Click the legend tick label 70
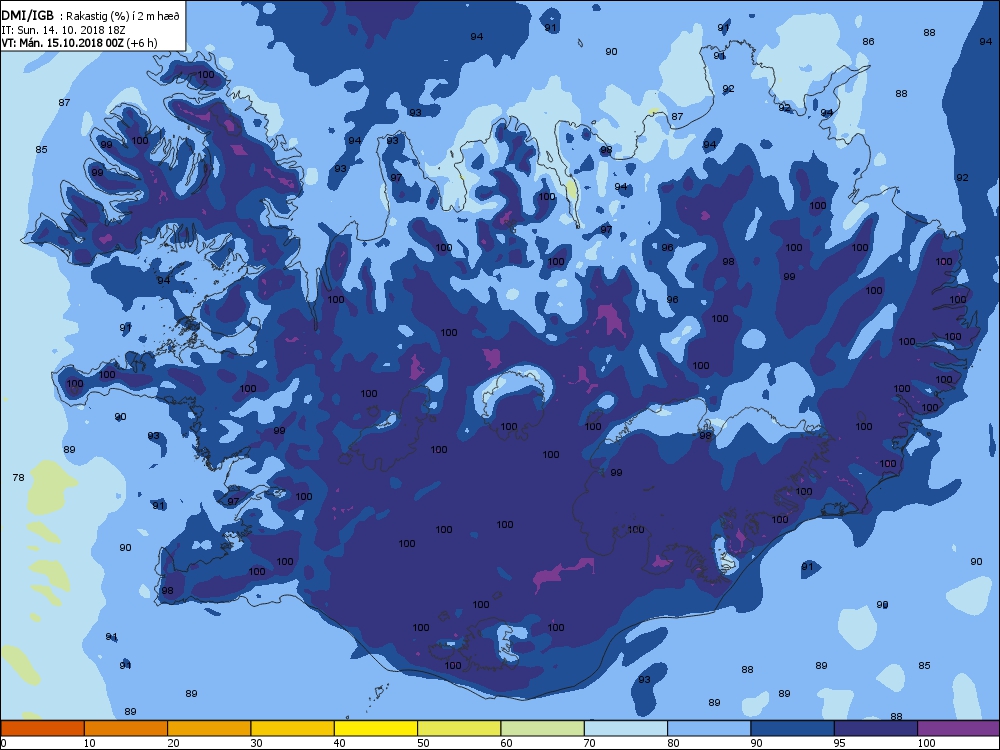The width and height of the screenshot is (1000, 750). pyautogui.click(x=590, y=743)
